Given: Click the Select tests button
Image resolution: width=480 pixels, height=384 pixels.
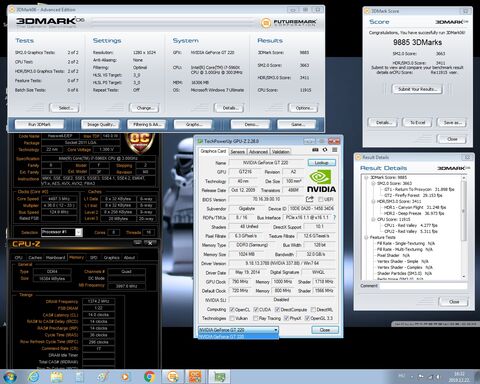Looking at the screenshot, I should [x=64, y=108].
